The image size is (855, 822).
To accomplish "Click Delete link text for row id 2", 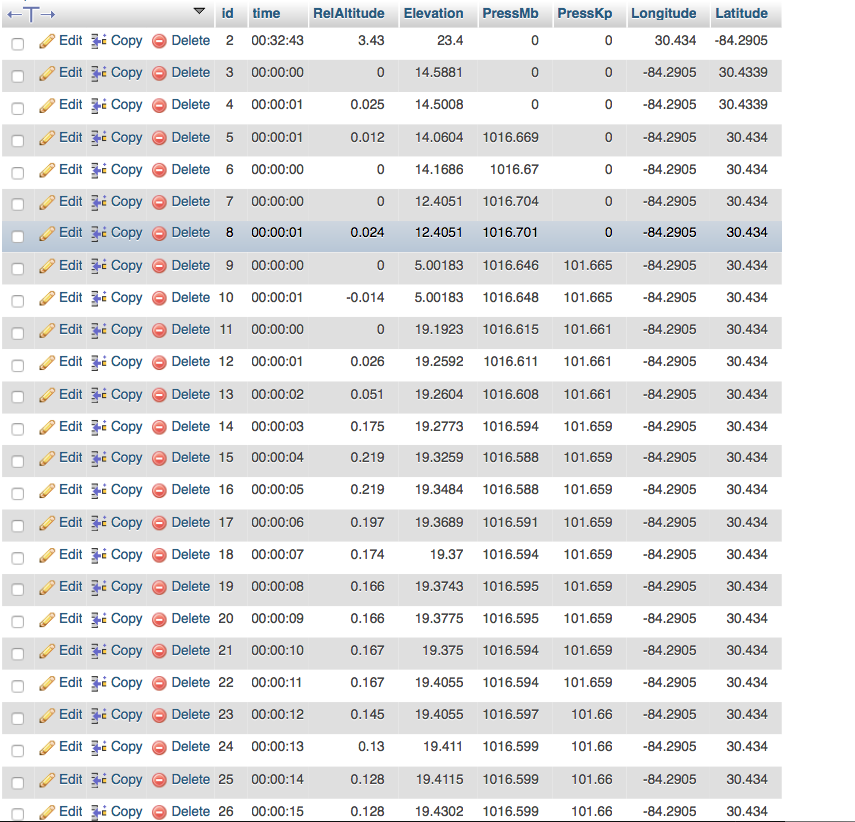I will 191,40.
